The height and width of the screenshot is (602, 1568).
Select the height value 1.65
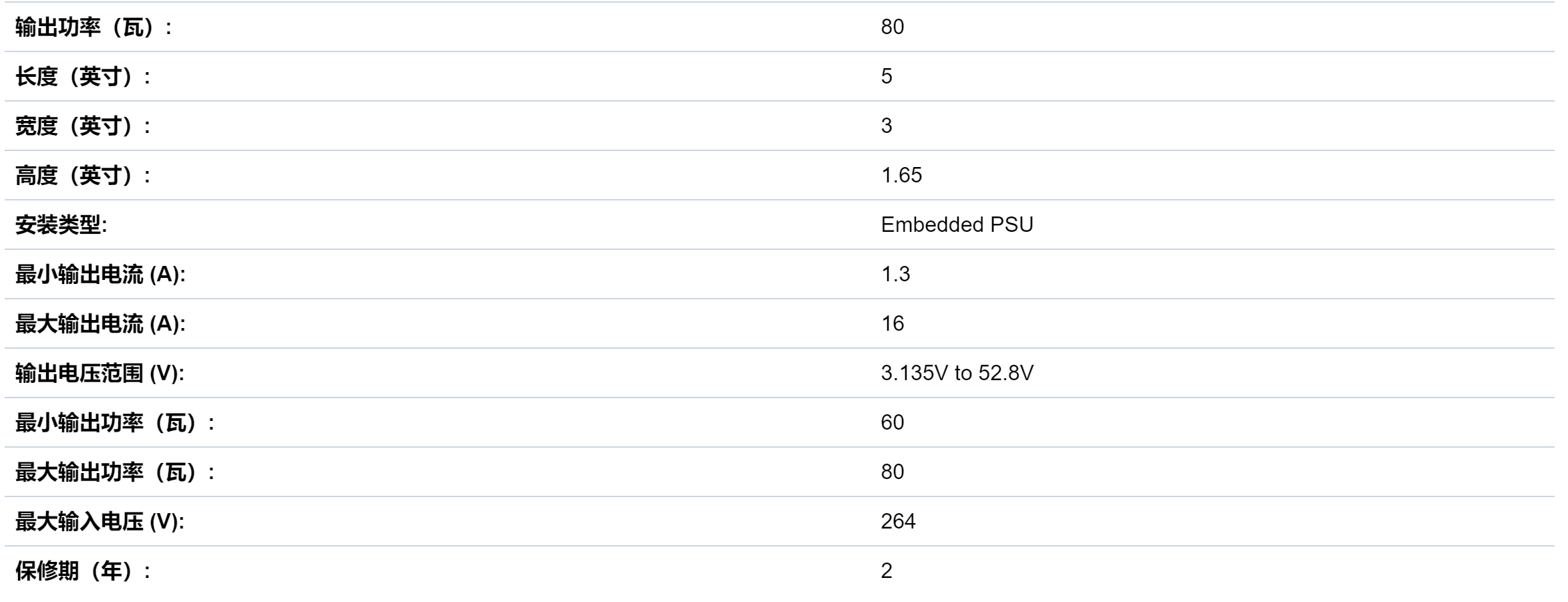coord(901,175)
